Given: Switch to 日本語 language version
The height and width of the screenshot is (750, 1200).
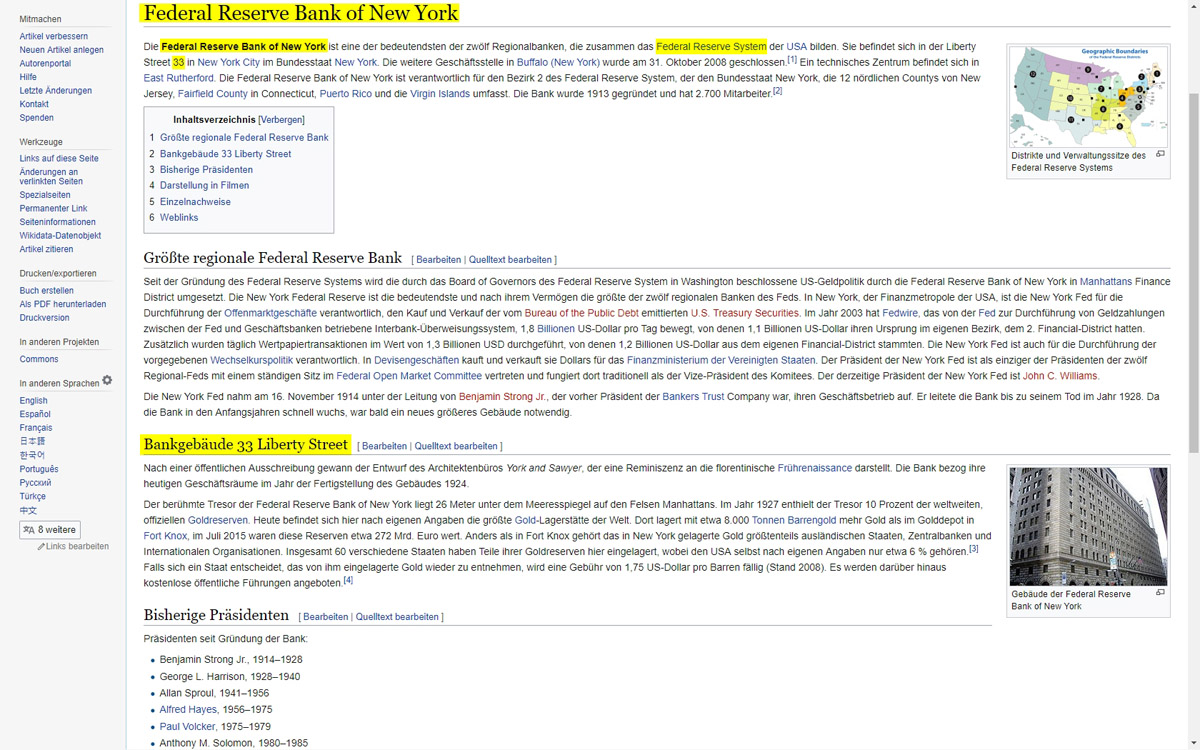Looking at the screenshot, I should pos(32,441).
